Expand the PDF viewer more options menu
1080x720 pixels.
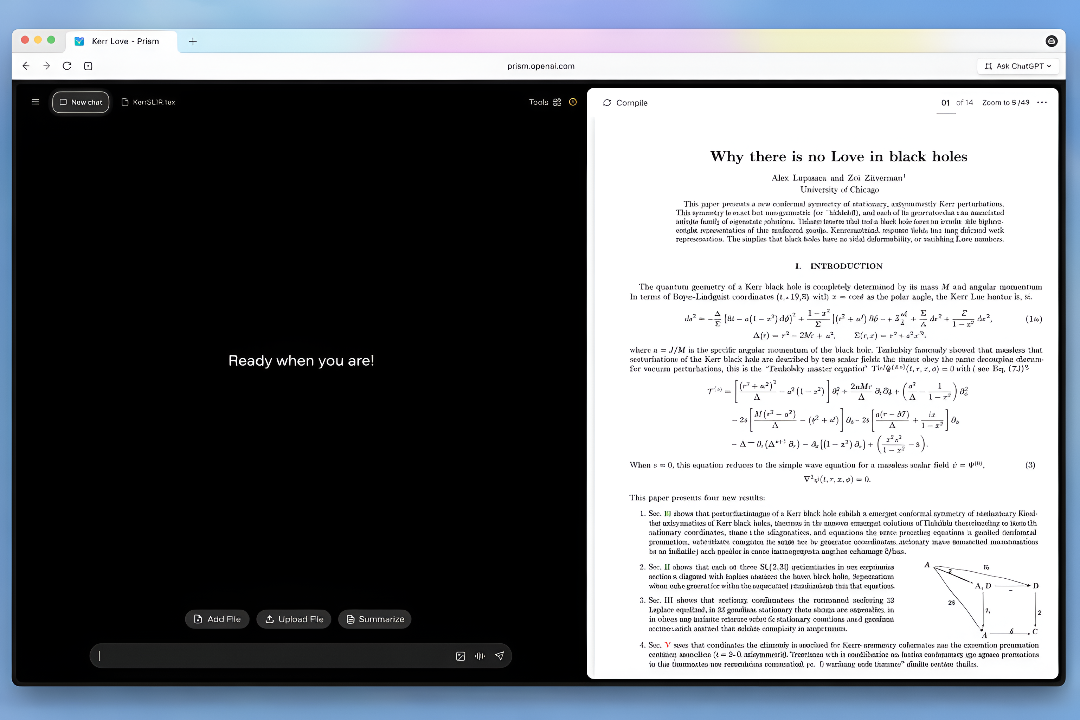pyautogui.click(x=1042, y=102)
